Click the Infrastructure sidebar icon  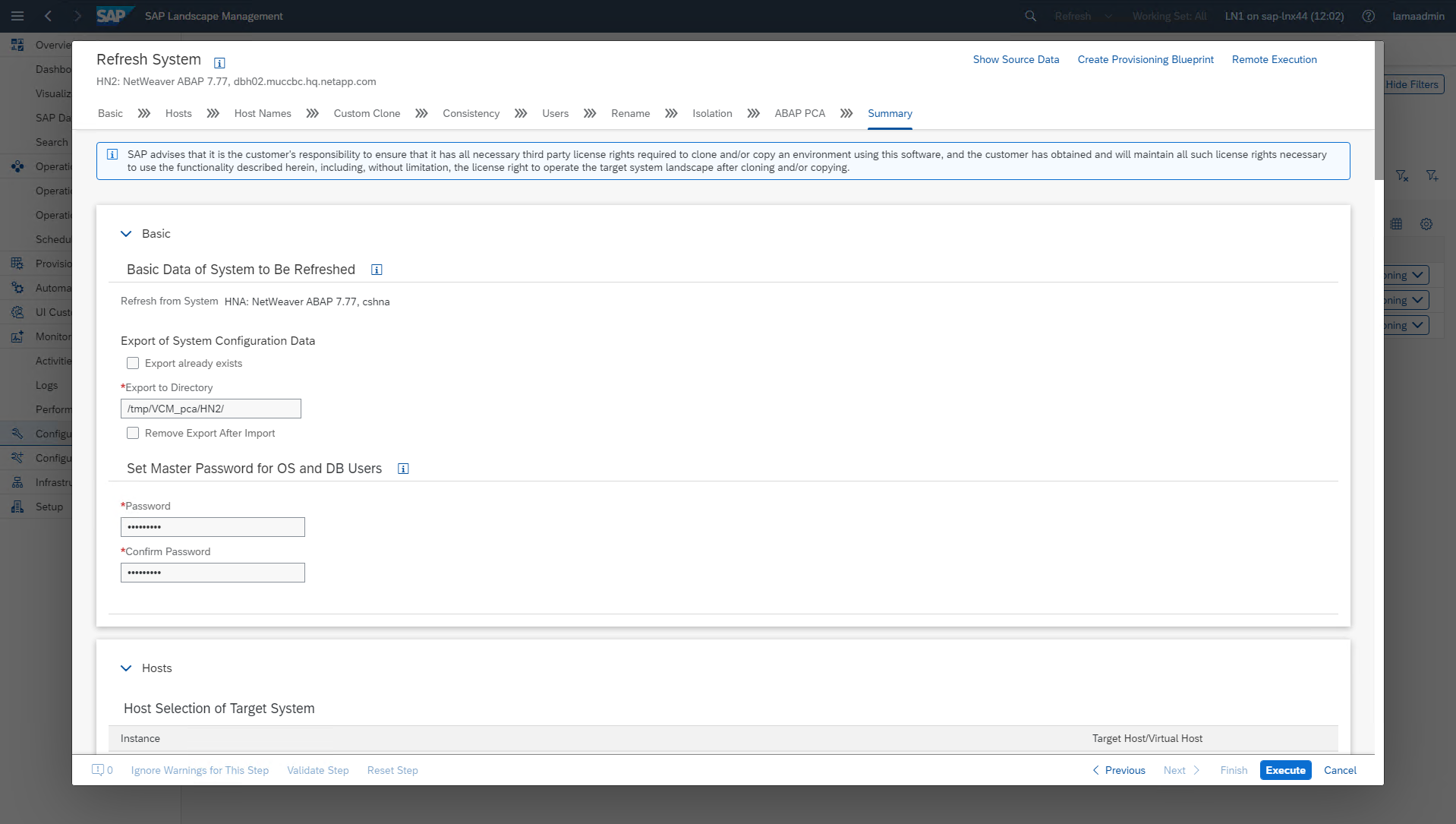coord(17,482)
